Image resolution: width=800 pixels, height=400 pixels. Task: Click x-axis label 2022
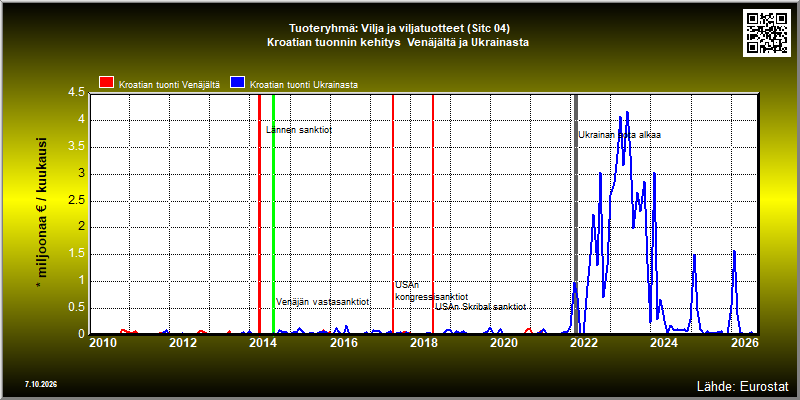tap(583, 342)
